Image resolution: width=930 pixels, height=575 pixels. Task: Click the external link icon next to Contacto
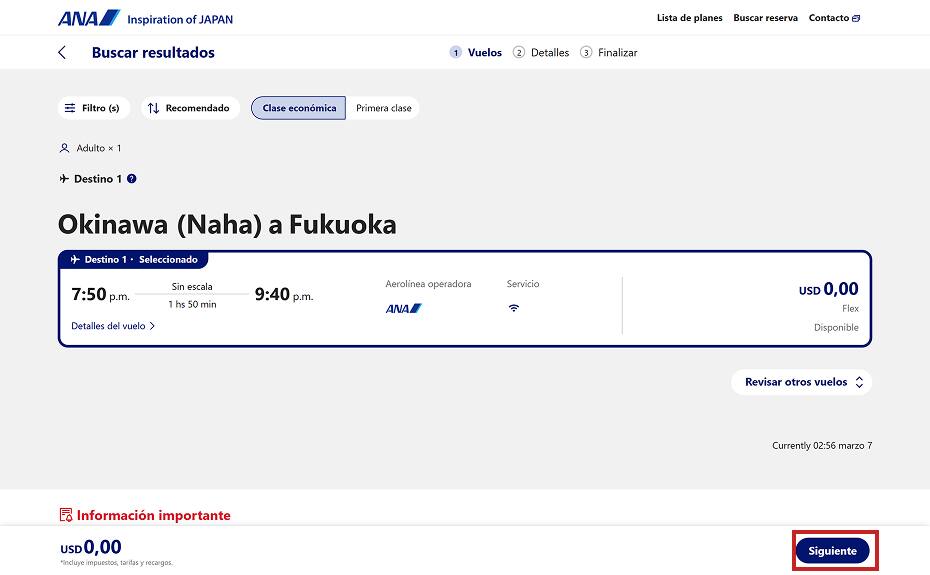(x=856, y=18)
